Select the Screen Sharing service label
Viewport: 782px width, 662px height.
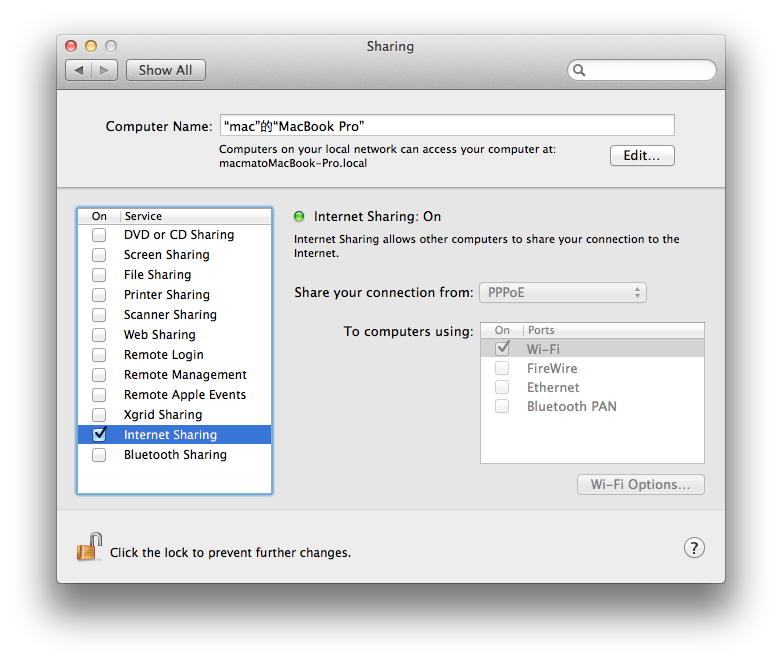coord(167,254)
